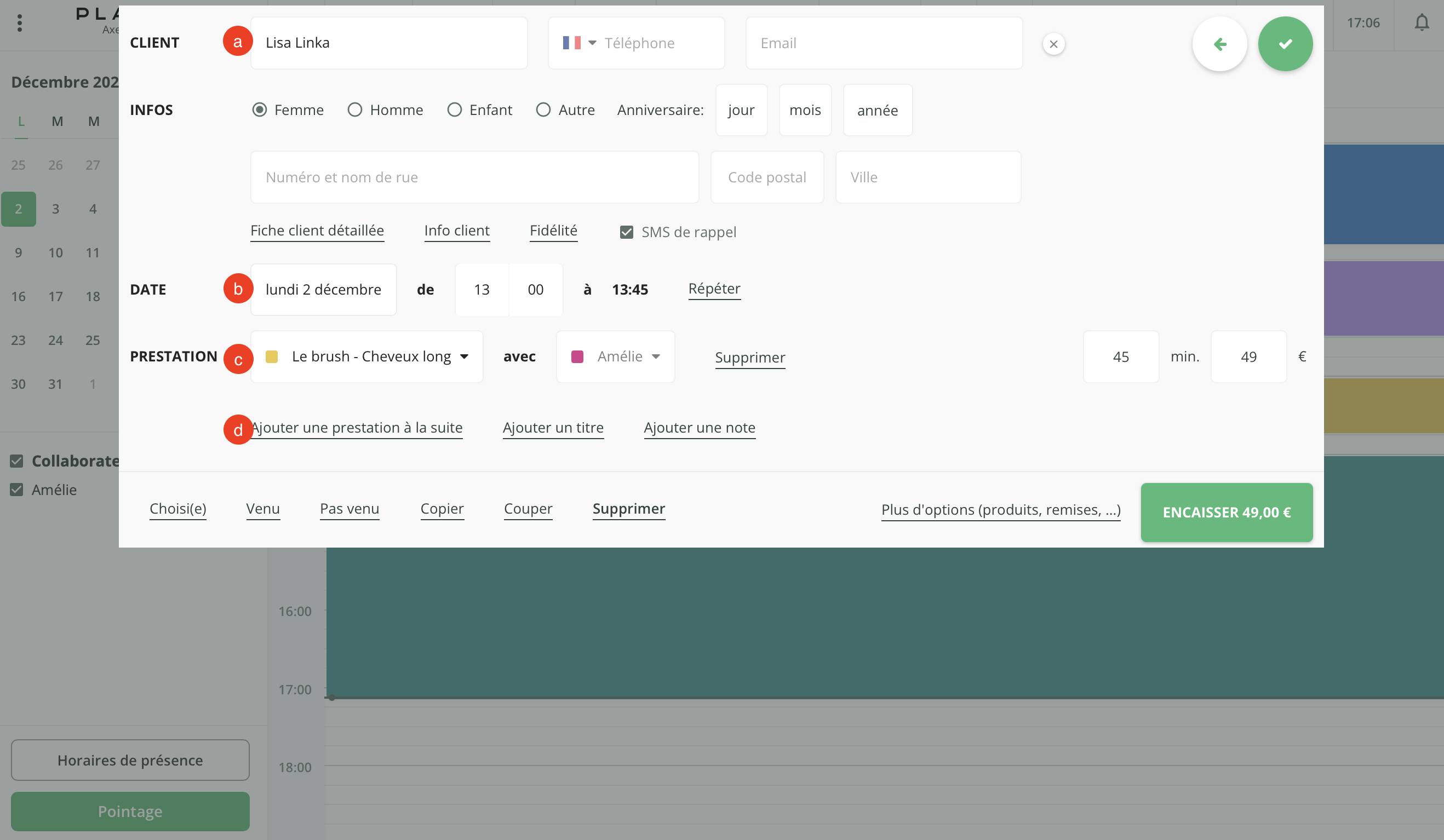
Task: Open Fiche client détaillée link
Action: click(317, 231)
